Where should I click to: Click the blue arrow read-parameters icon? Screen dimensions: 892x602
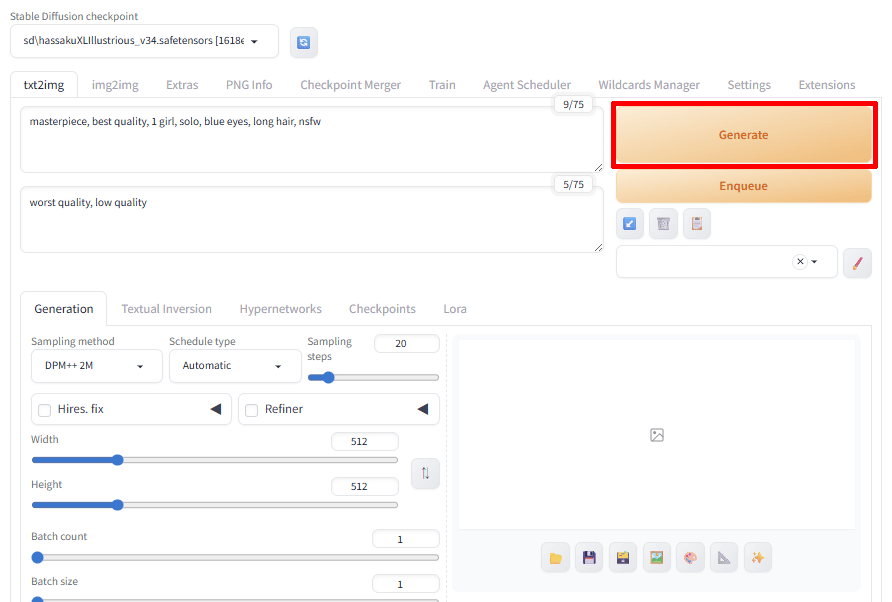tap(629, 224)
